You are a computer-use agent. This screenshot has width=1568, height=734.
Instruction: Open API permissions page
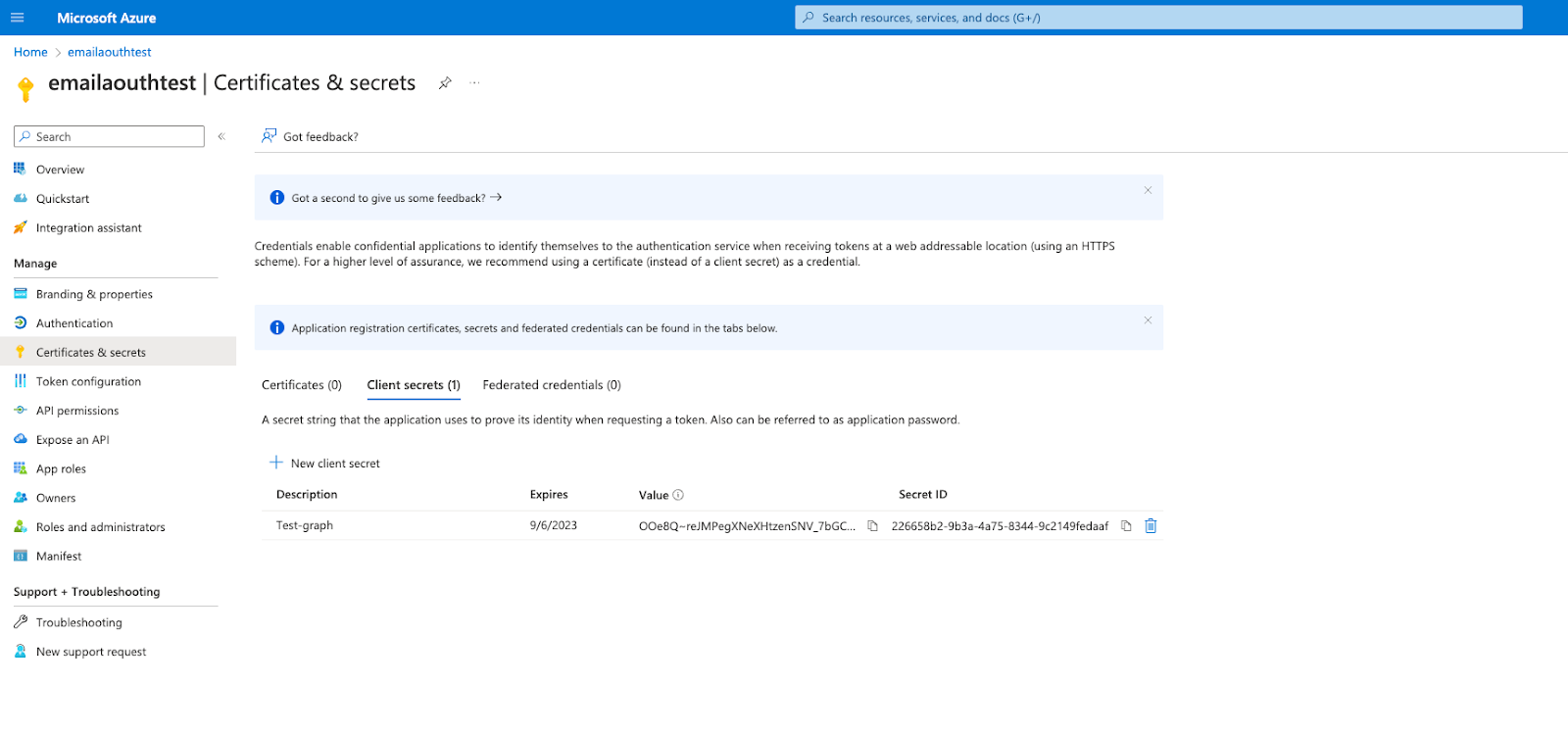click(x=77, y=411)
